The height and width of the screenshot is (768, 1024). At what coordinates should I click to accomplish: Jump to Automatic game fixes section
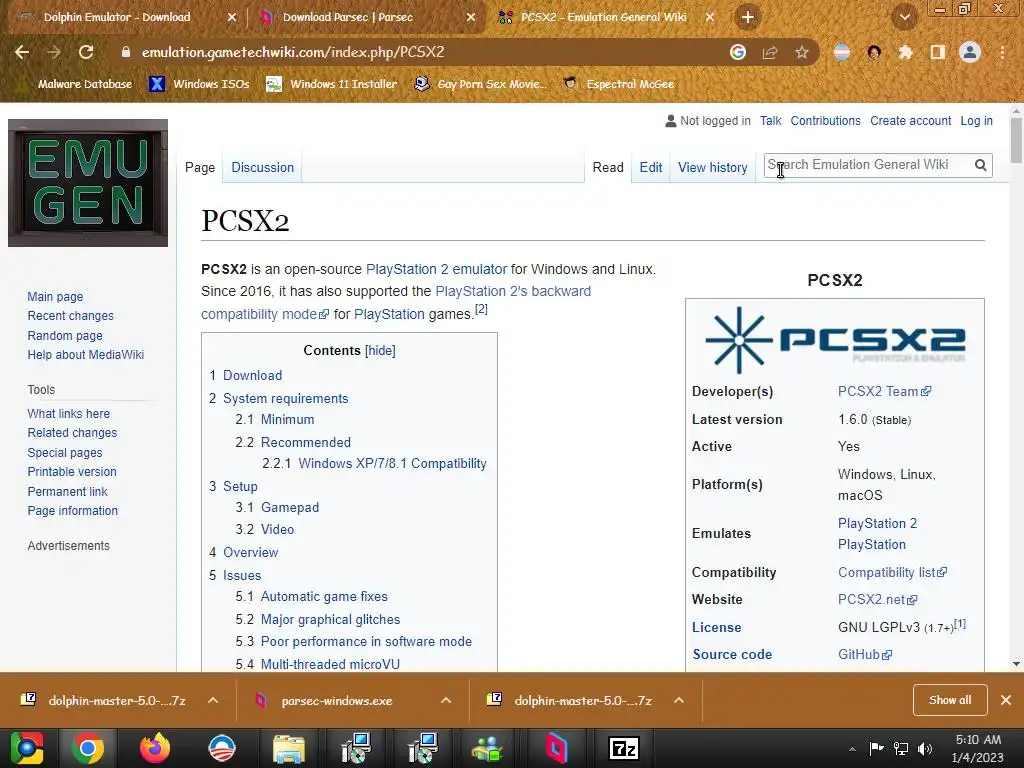[x=324, y=596]
